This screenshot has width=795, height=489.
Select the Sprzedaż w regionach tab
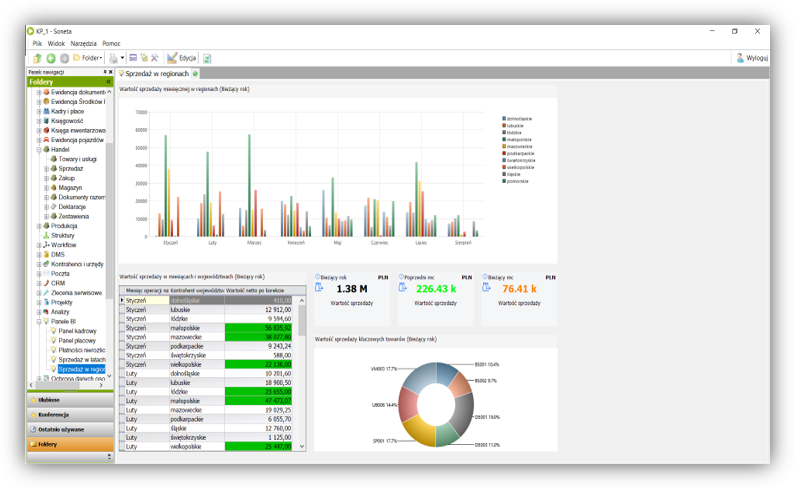[x=155, y=74]
